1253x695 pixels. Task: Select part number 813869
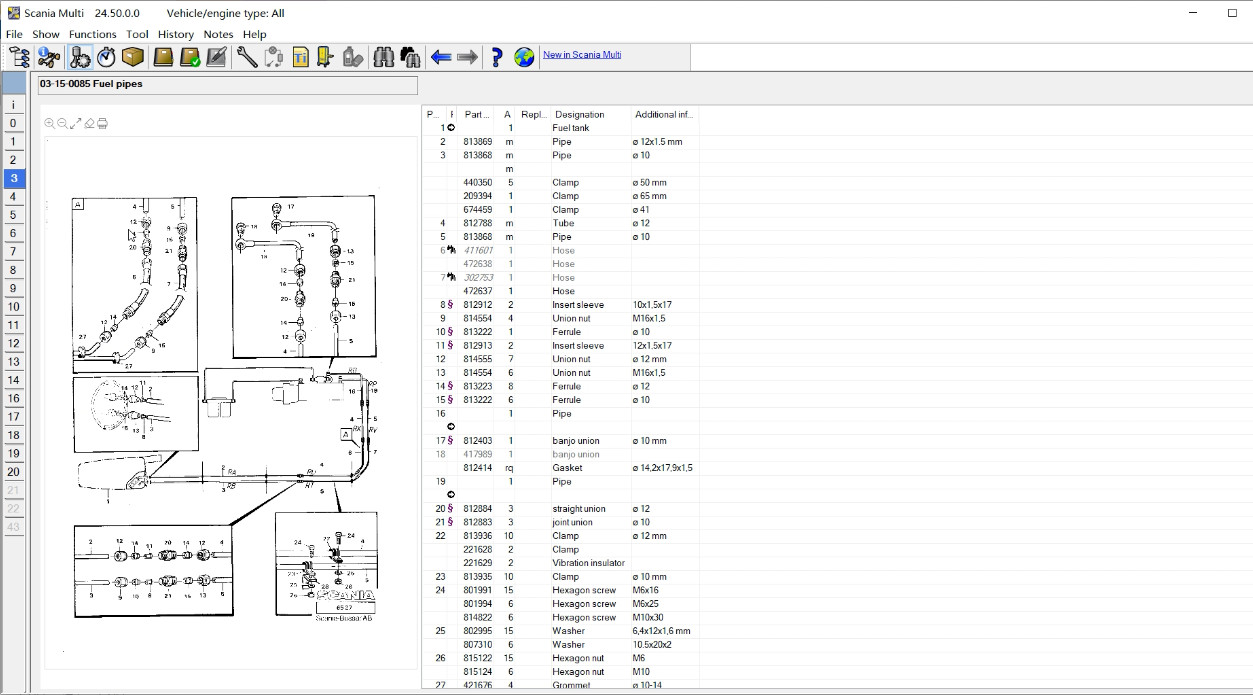tap(477, 142)
